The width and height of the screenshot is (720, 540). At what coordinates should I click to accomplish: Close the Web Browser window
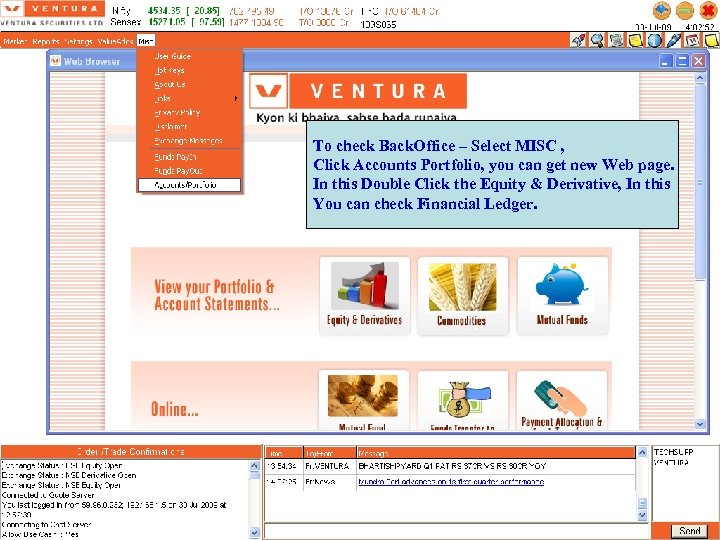698,61
